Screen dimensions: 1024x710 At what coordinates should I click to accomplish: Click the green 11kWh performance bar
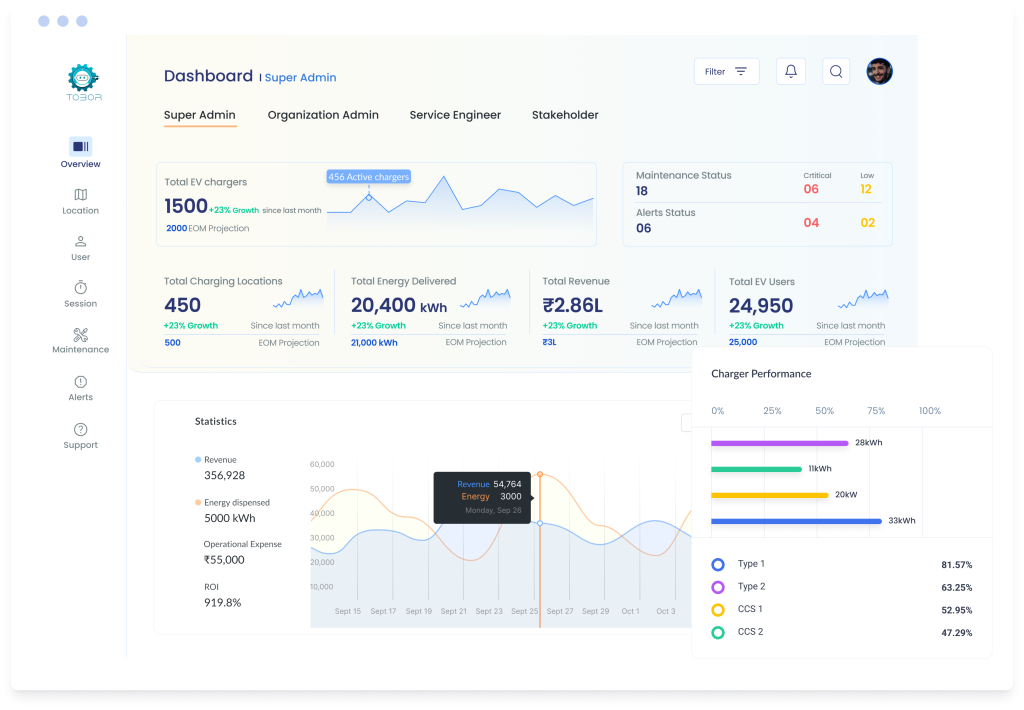pyautogui.click(x=756, y=469)
